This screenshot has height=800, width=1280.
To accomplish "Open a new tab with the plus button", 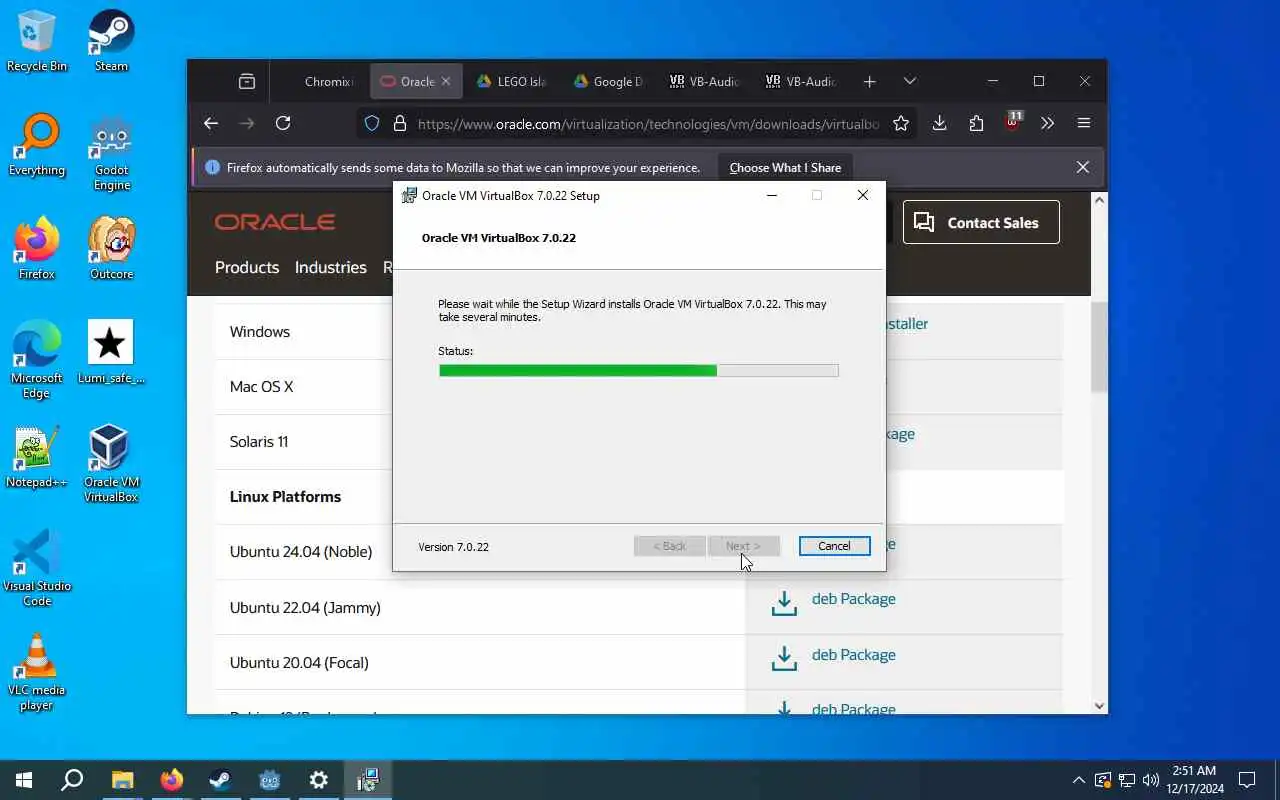I will click(x=869, y=81).
